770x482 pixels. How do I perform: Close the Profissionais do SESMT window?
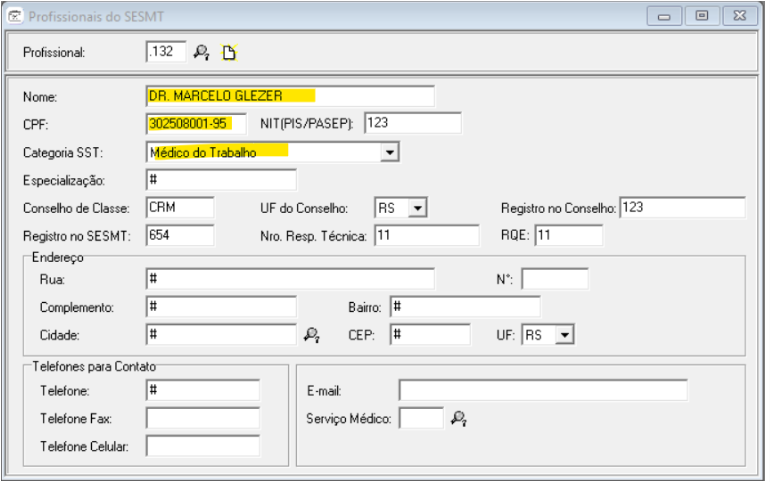point(738,16)
